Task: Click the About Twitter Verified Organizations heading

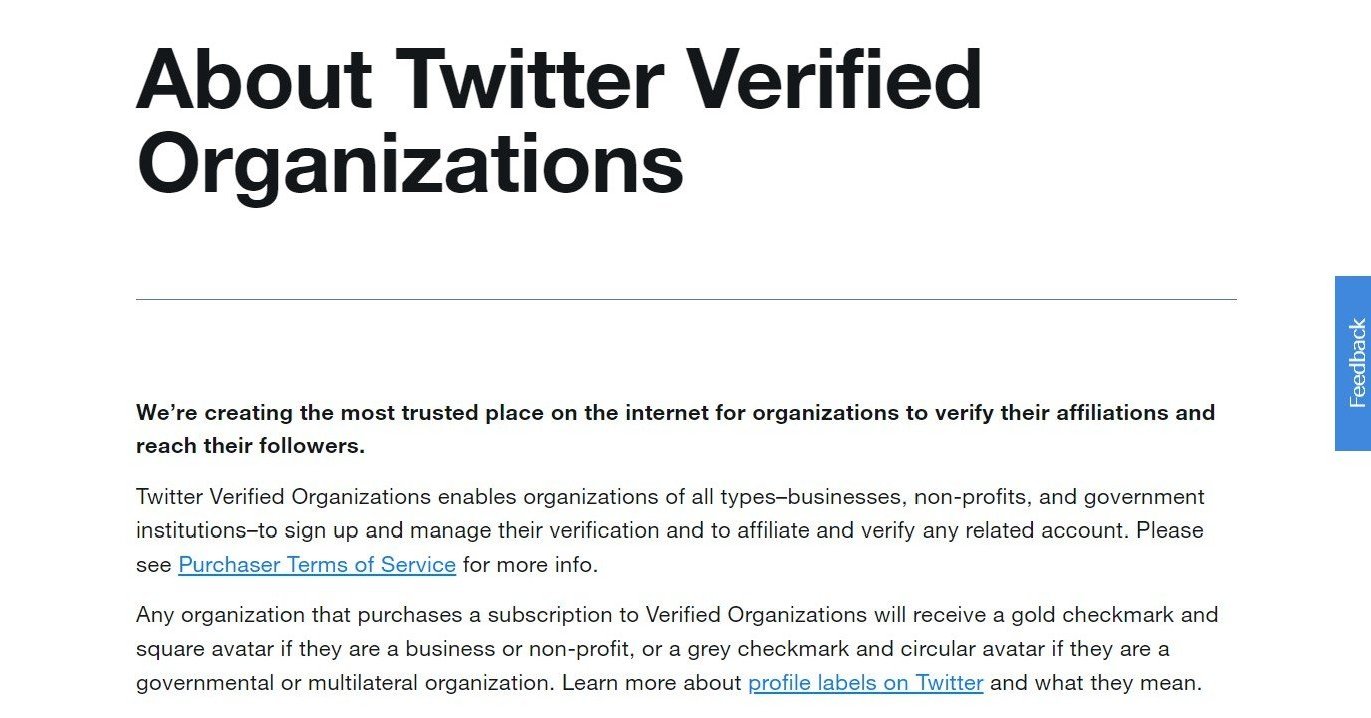Action: click(x=559, y=121)
